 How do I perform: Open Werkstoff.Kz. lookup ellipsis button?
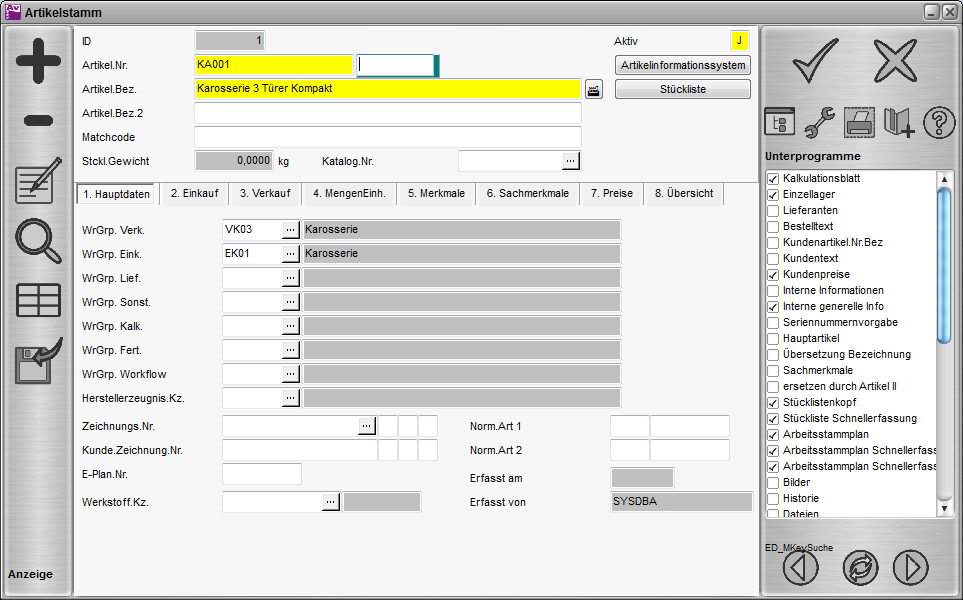[x=331, y=502]
